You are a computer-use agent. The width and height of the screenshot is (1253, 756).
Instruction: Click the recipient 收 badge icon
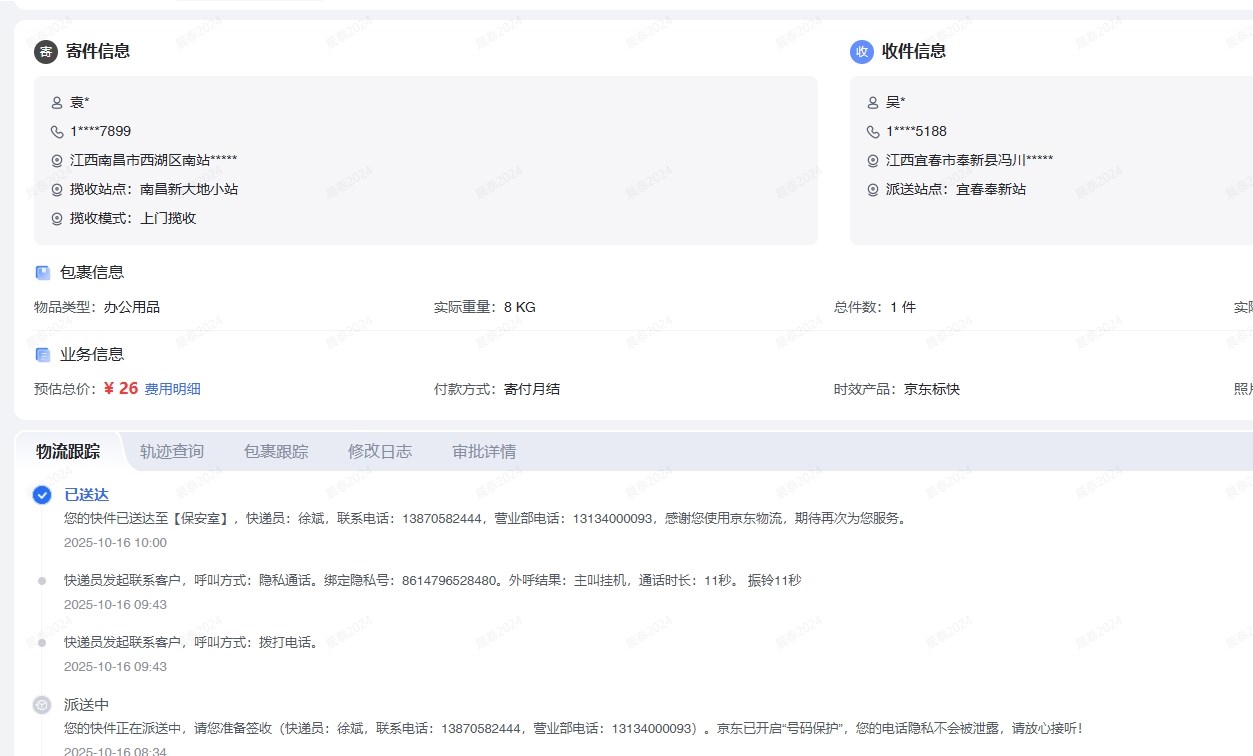click(862, 52)
